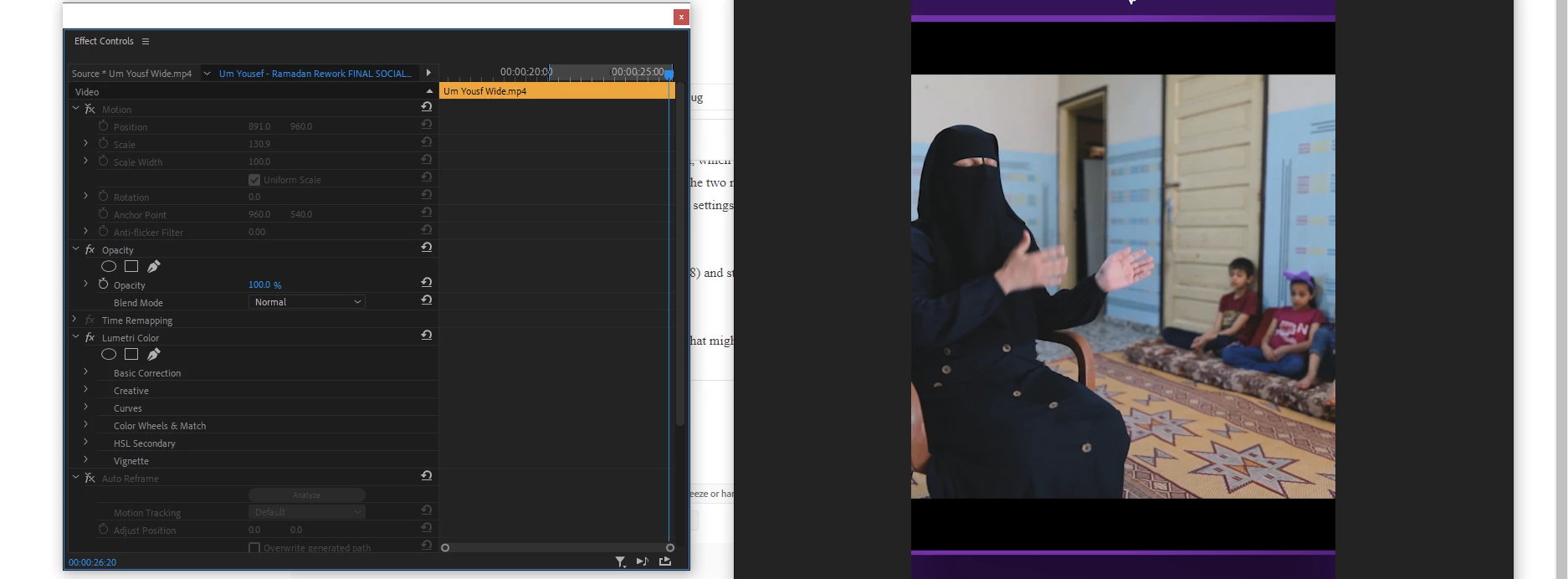The height and width of the screenshot is (579, 1568).
Task: Toggle the Motion effect fx icon
Action: click(x=90, y=109)
